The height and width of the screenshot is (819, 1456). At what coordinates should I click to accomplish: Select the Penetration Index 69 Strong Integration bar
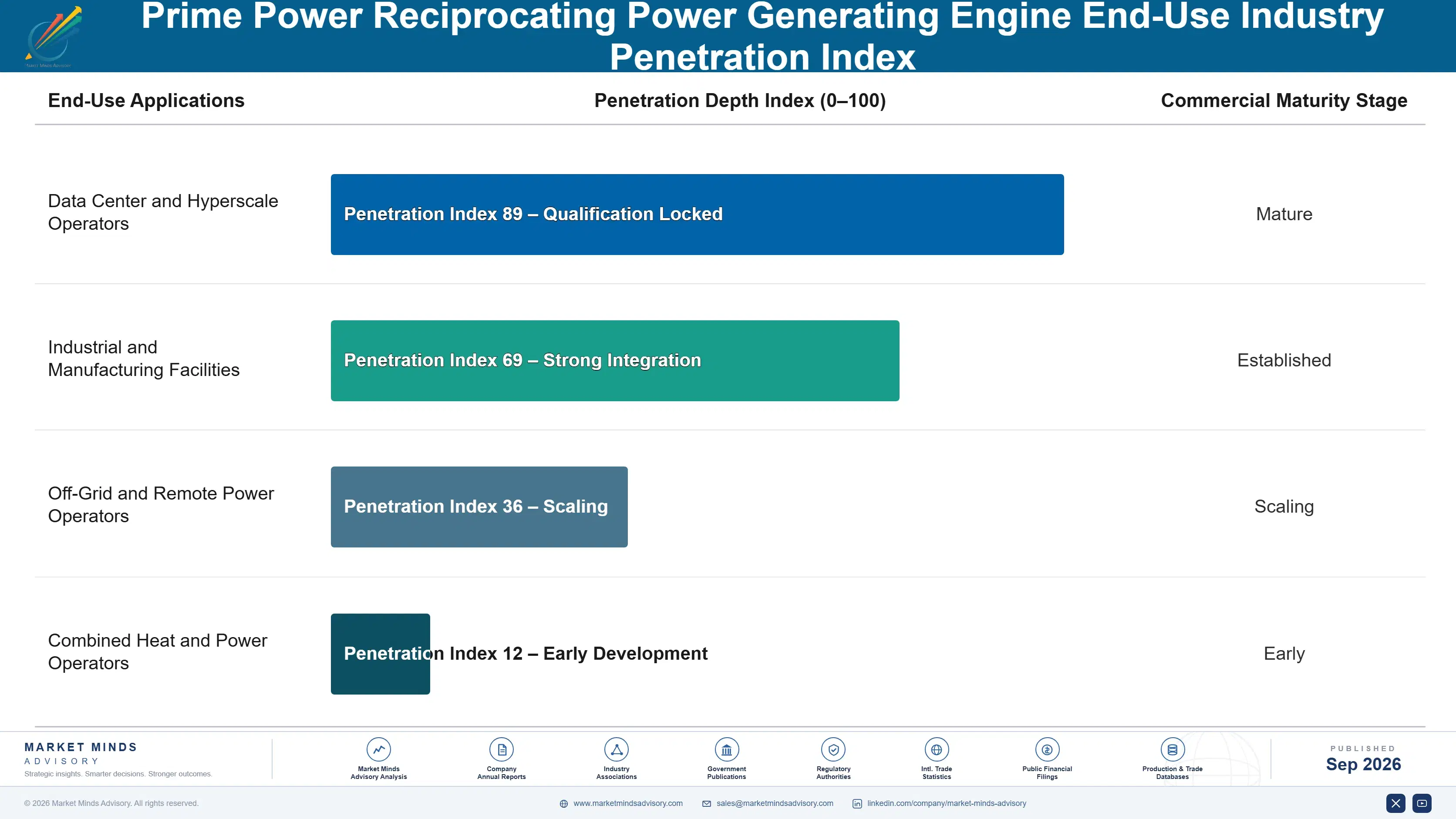(x=615, y=361)
